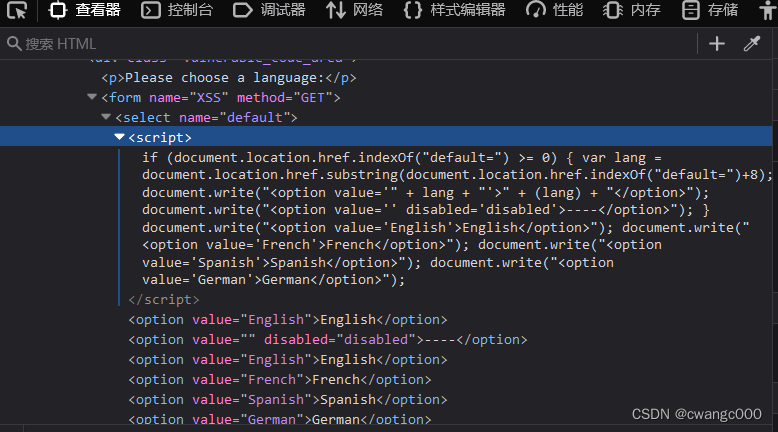Open the 存储 Storage tab
This screenshot has height=432, width=778.
710,10
